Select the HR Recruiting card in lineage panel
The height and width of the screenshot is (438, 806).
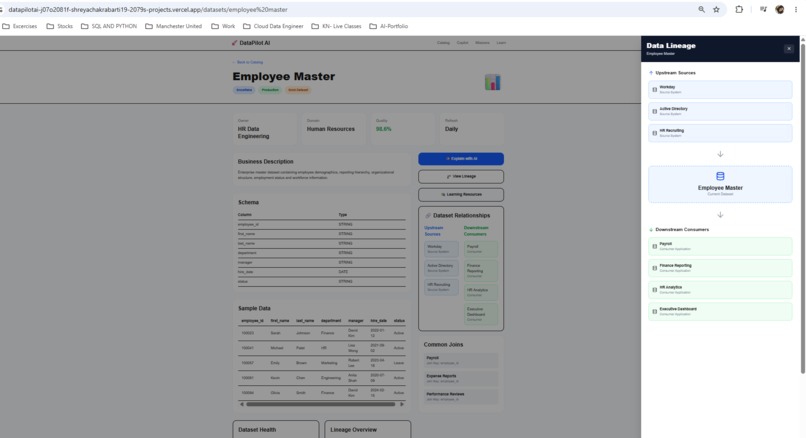(x=720, y=133)
